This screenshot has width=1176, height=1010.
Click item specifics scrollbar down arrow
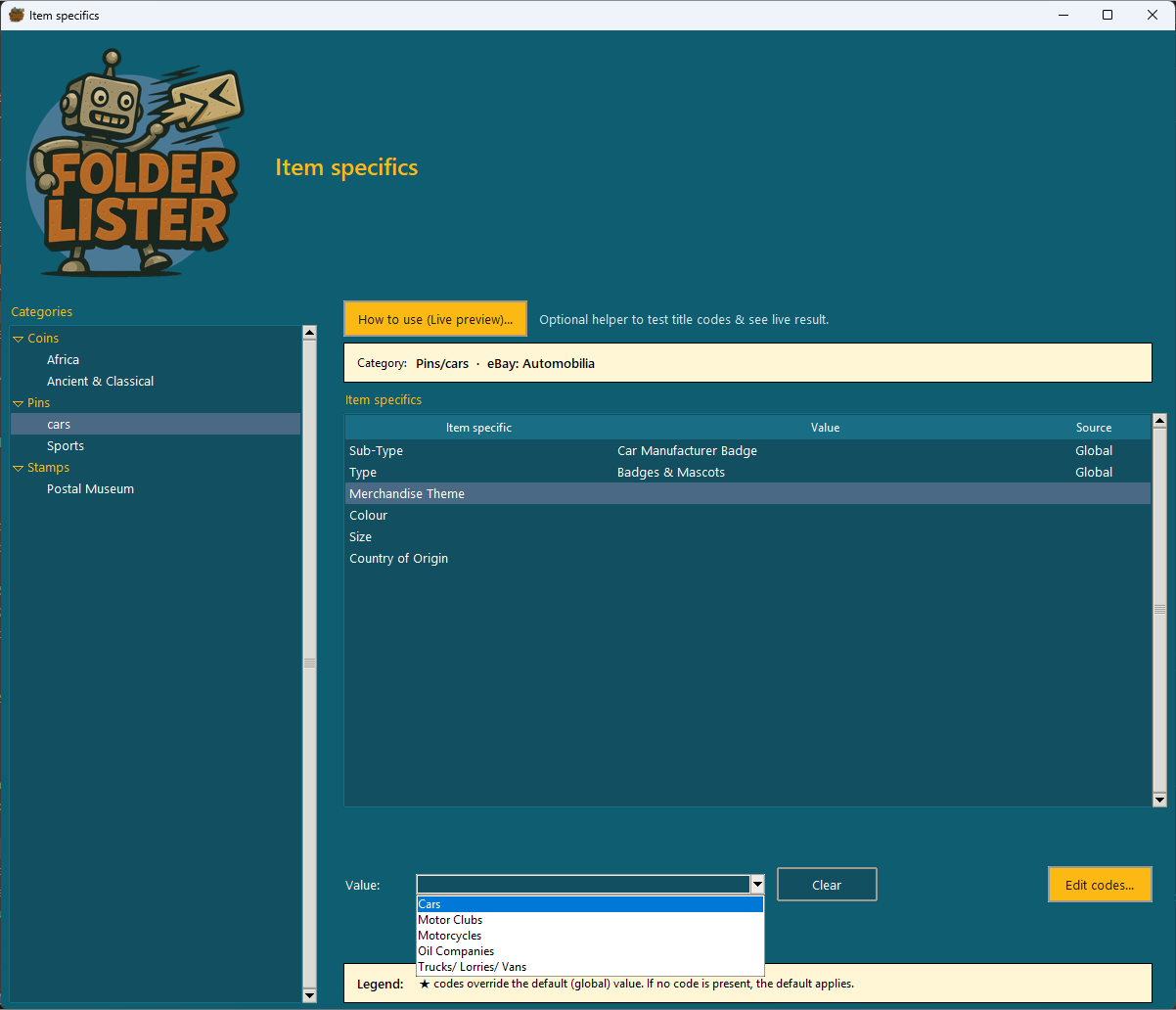(x=1159, y=800)
